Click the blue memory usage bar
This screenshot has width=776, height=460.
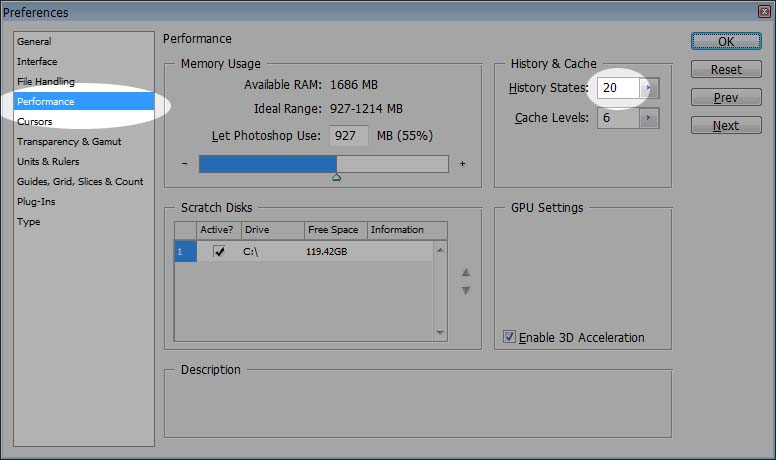(268, 164)
